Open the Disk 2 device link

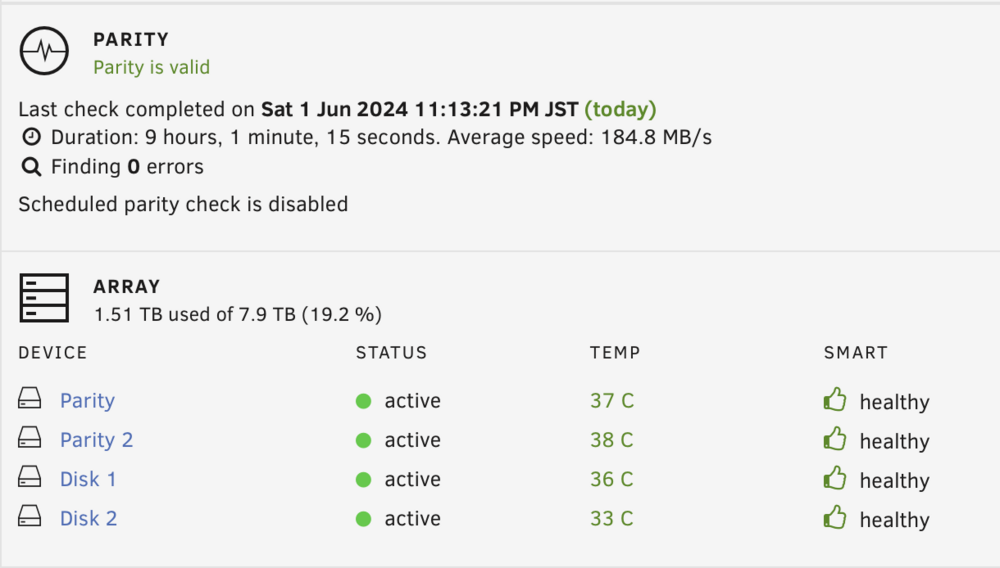coord(89,519)
